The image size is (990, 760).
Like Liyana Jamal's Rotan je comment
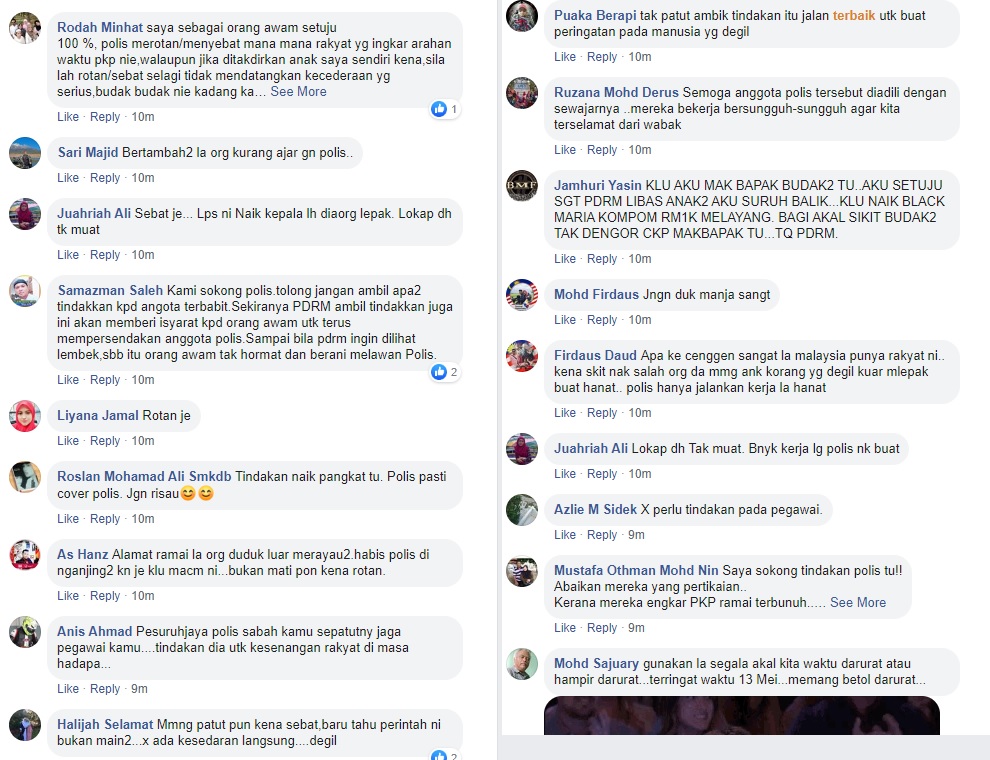click(68, 441)
